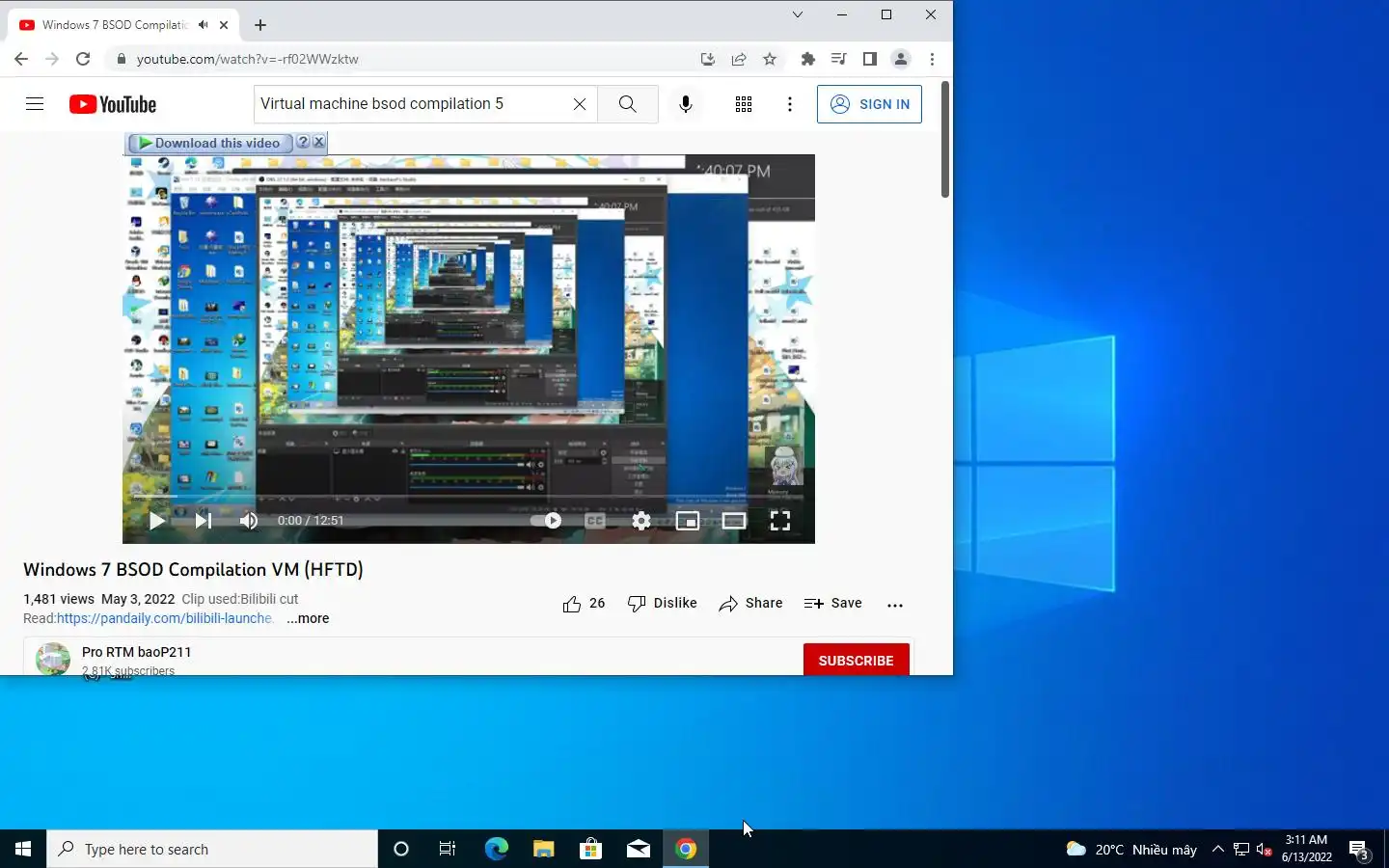Go back to the previous page
The width and height of the screenshot is (1389, 868).
tap(21, 59)
